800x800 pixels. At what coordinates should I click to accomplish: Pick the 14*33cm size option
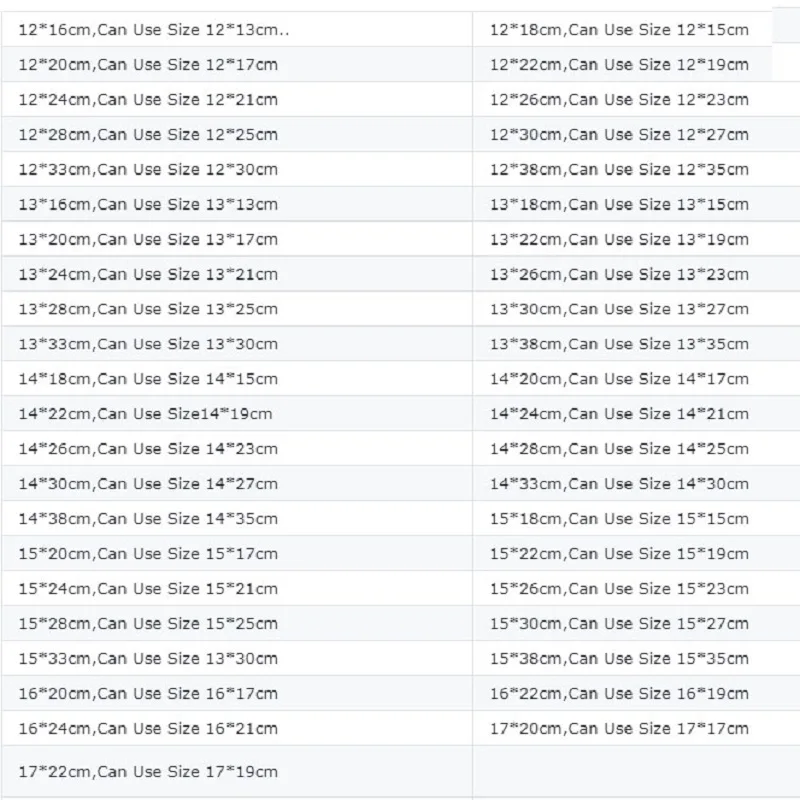(x=619, y=484)
